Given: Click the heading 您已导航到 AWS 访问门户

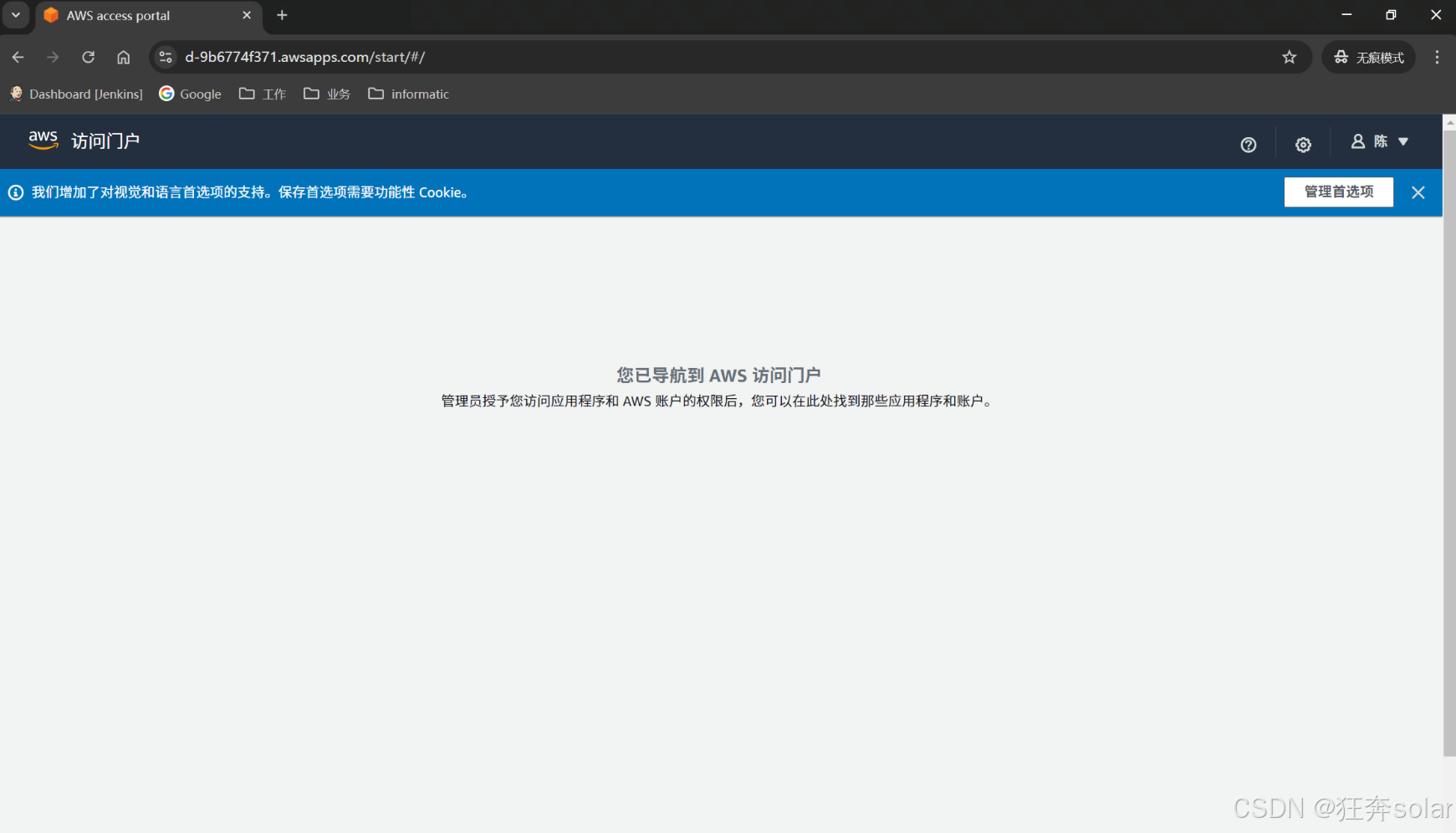Looking at the screenshot, I should 719,375.
